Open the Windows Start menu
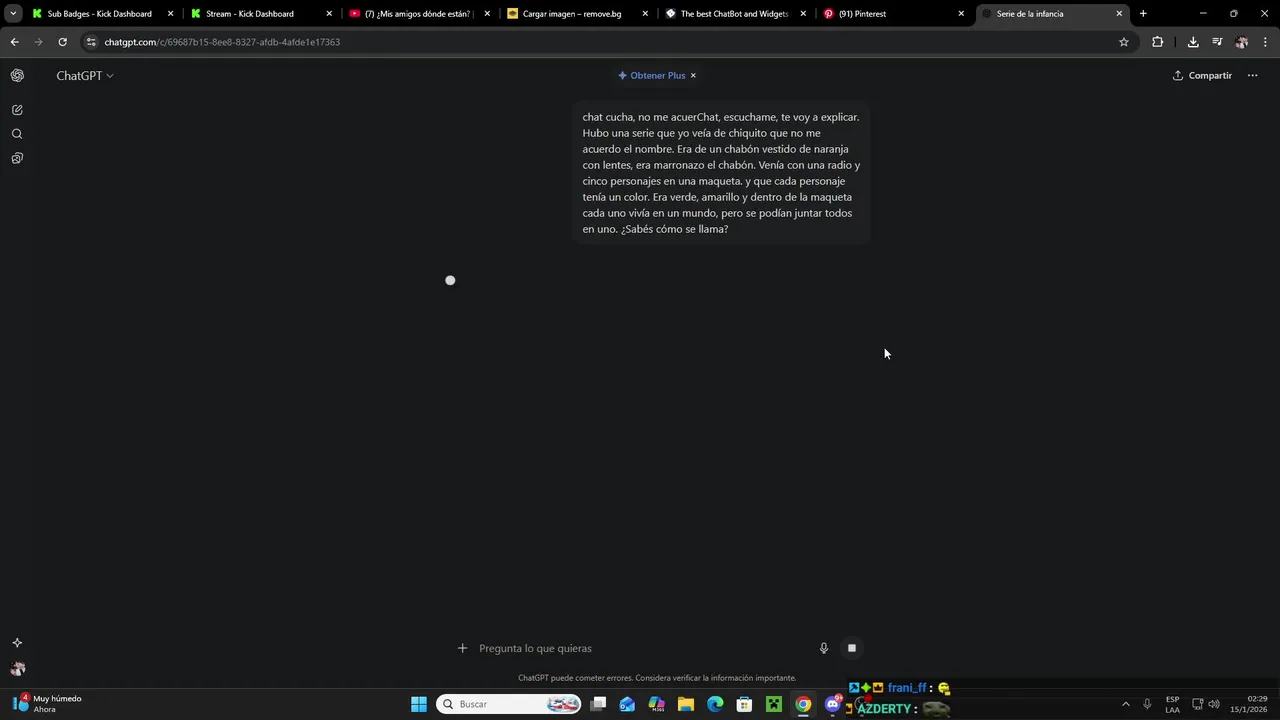1280x720 pixels. click(419, 704)
